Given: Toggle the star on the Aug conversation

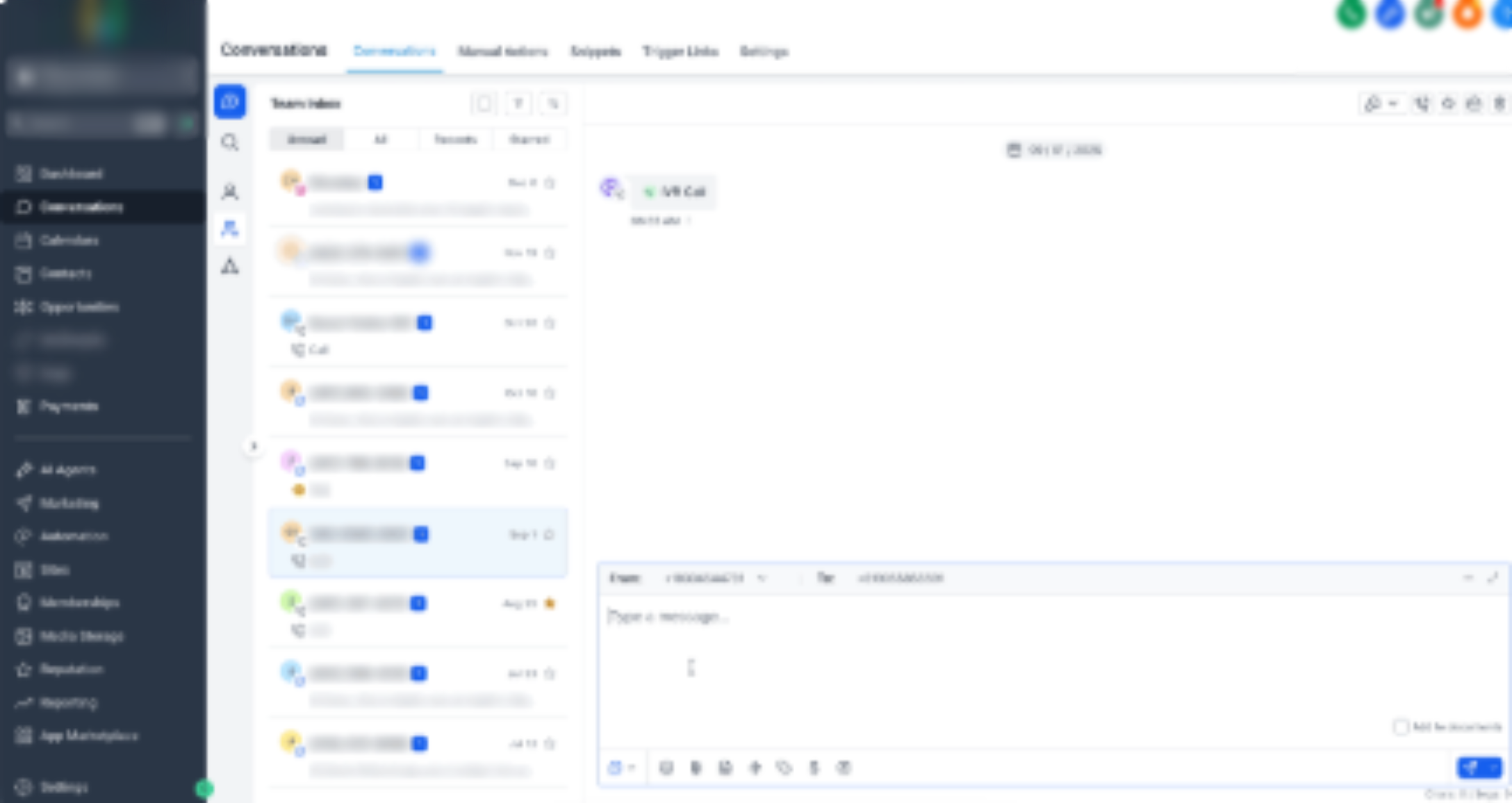Looking at the screenshot, I should click(x=550, y=604).
